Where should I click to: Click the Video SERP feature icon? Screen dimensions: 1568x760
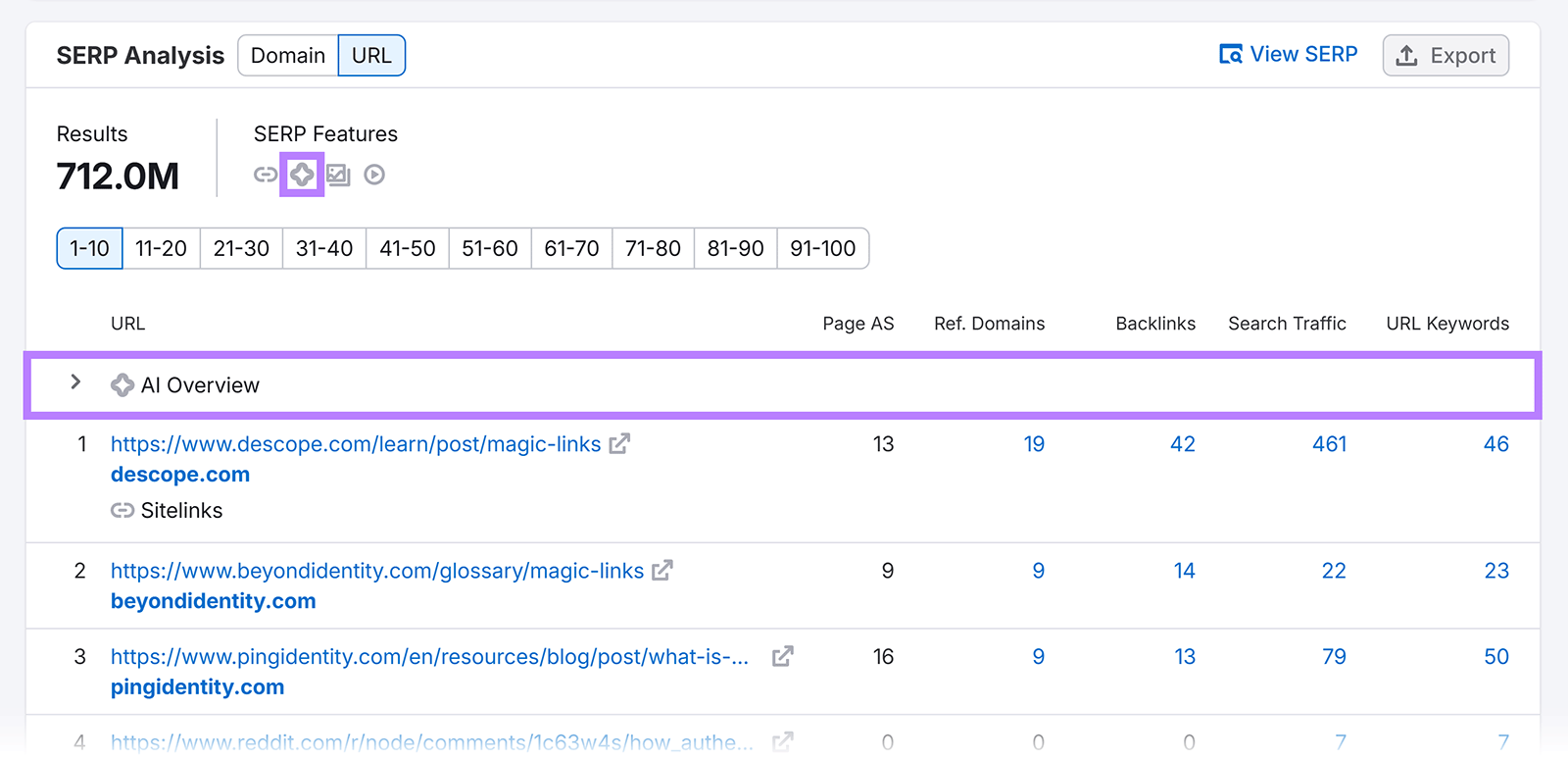point(374,175)
